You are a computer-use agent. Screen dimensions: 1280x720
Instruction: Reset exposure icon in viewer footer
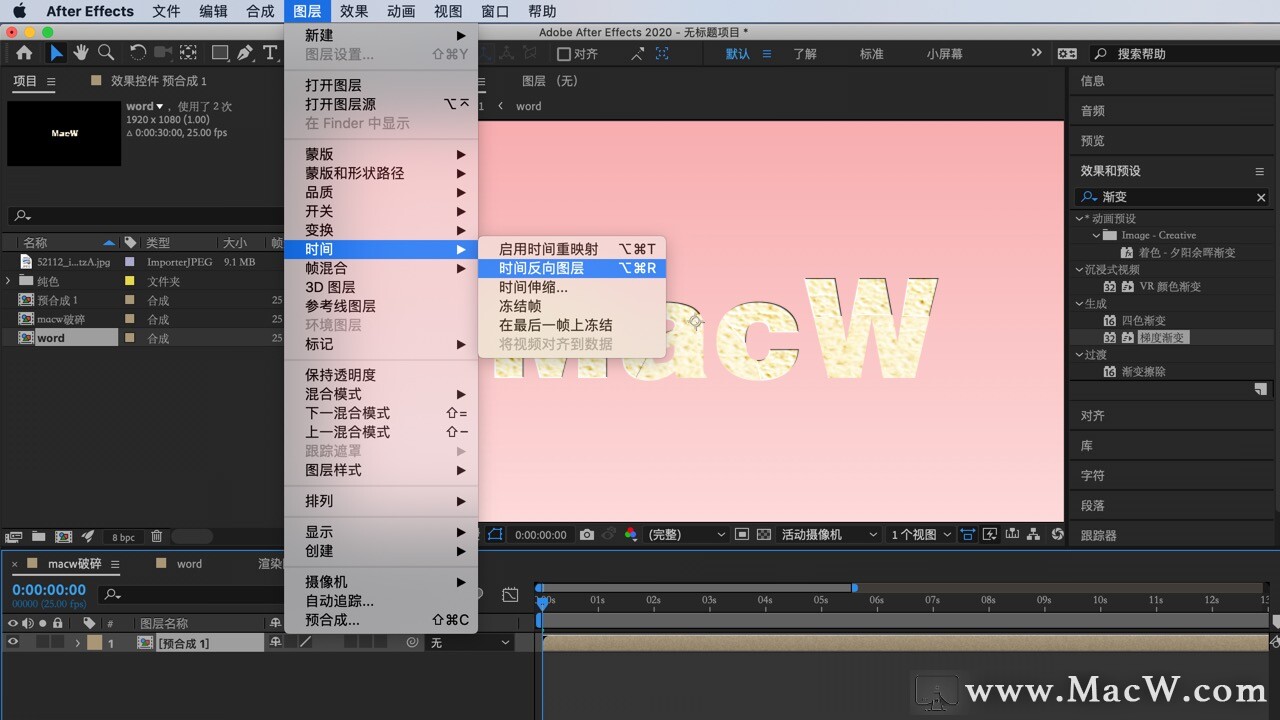(x=1058, y=535)
